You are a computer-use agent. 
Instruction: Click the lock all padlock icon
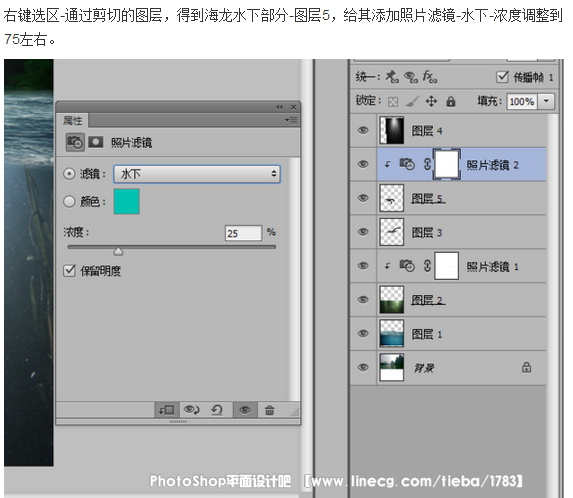pos(451,101)
